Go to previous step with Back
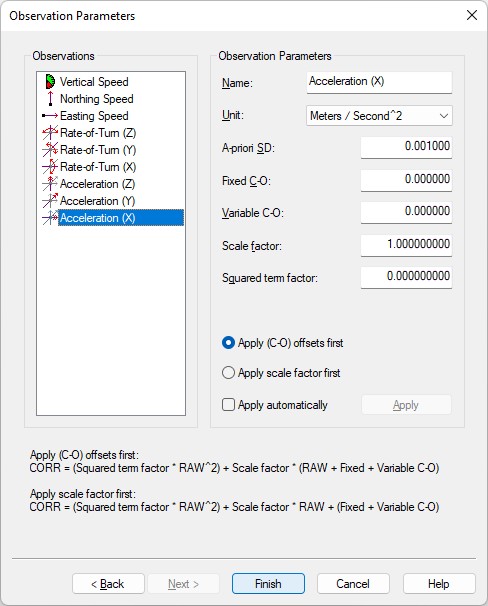 pyautogui.click(x=108, y=584)
